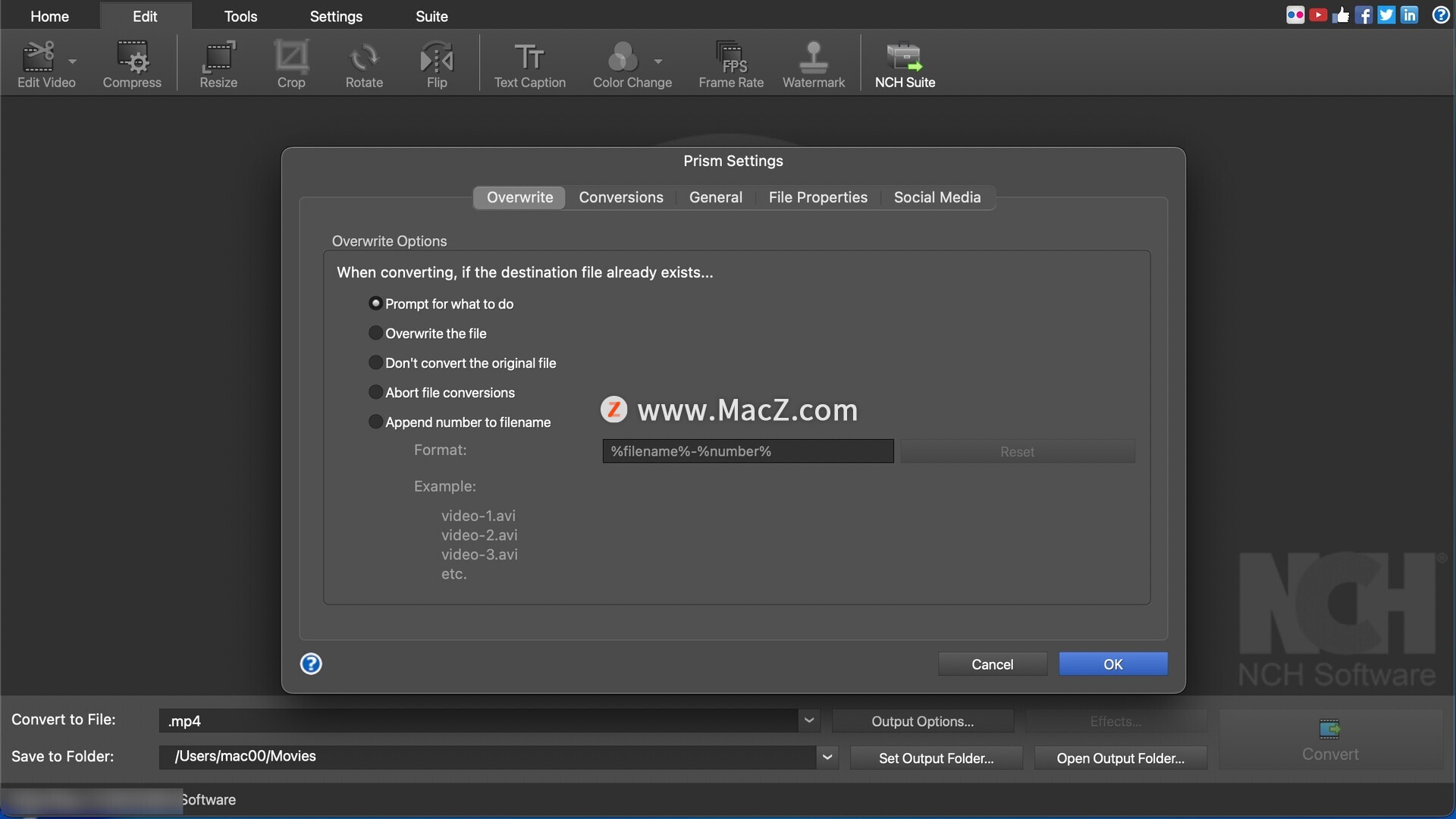The image size is (1456, 819).
Task: Open the Convert to File format dropdown
Action: click(809, 720)
